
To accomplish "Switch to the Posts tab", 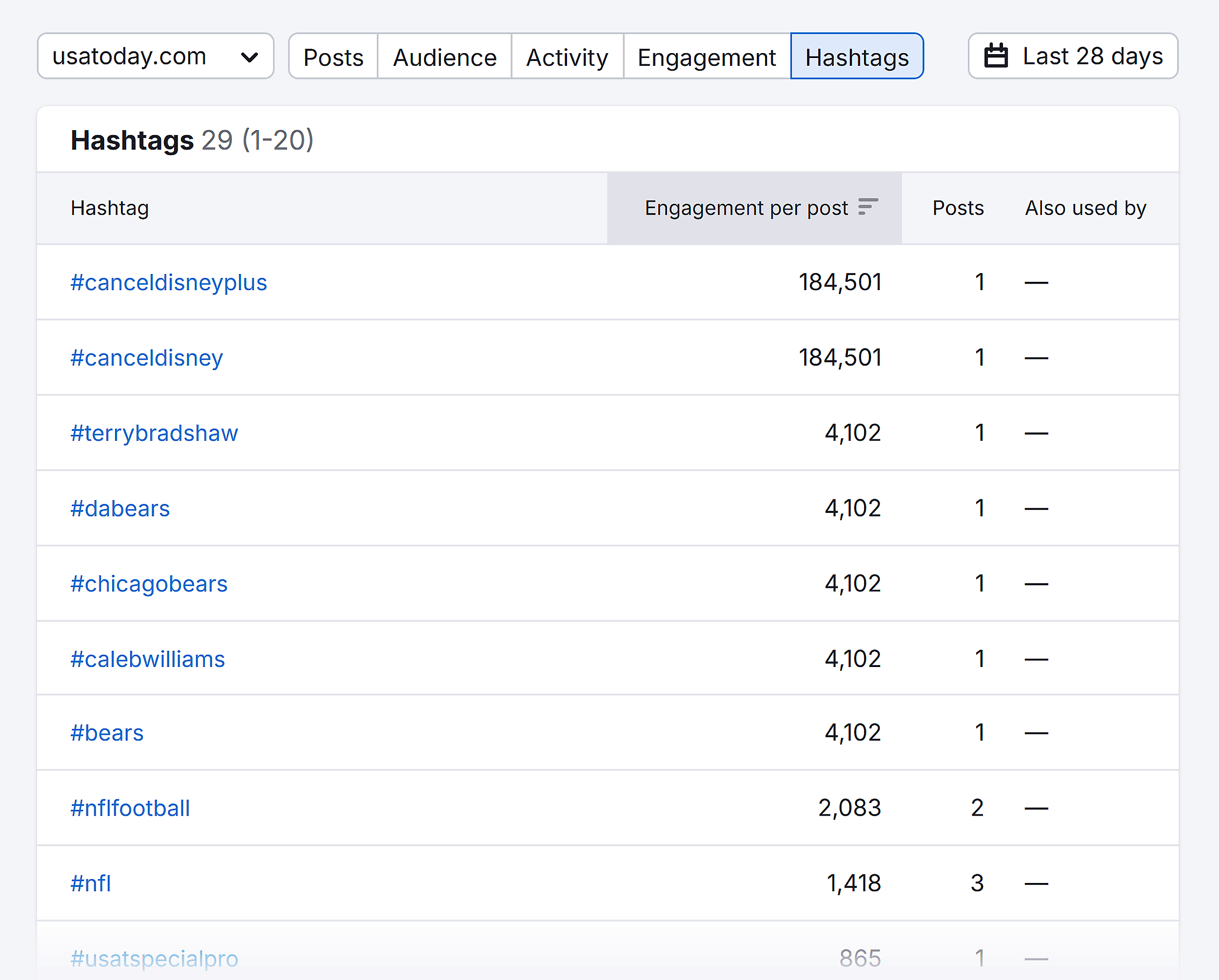I will pyautogui.click(x=333, y=57).
